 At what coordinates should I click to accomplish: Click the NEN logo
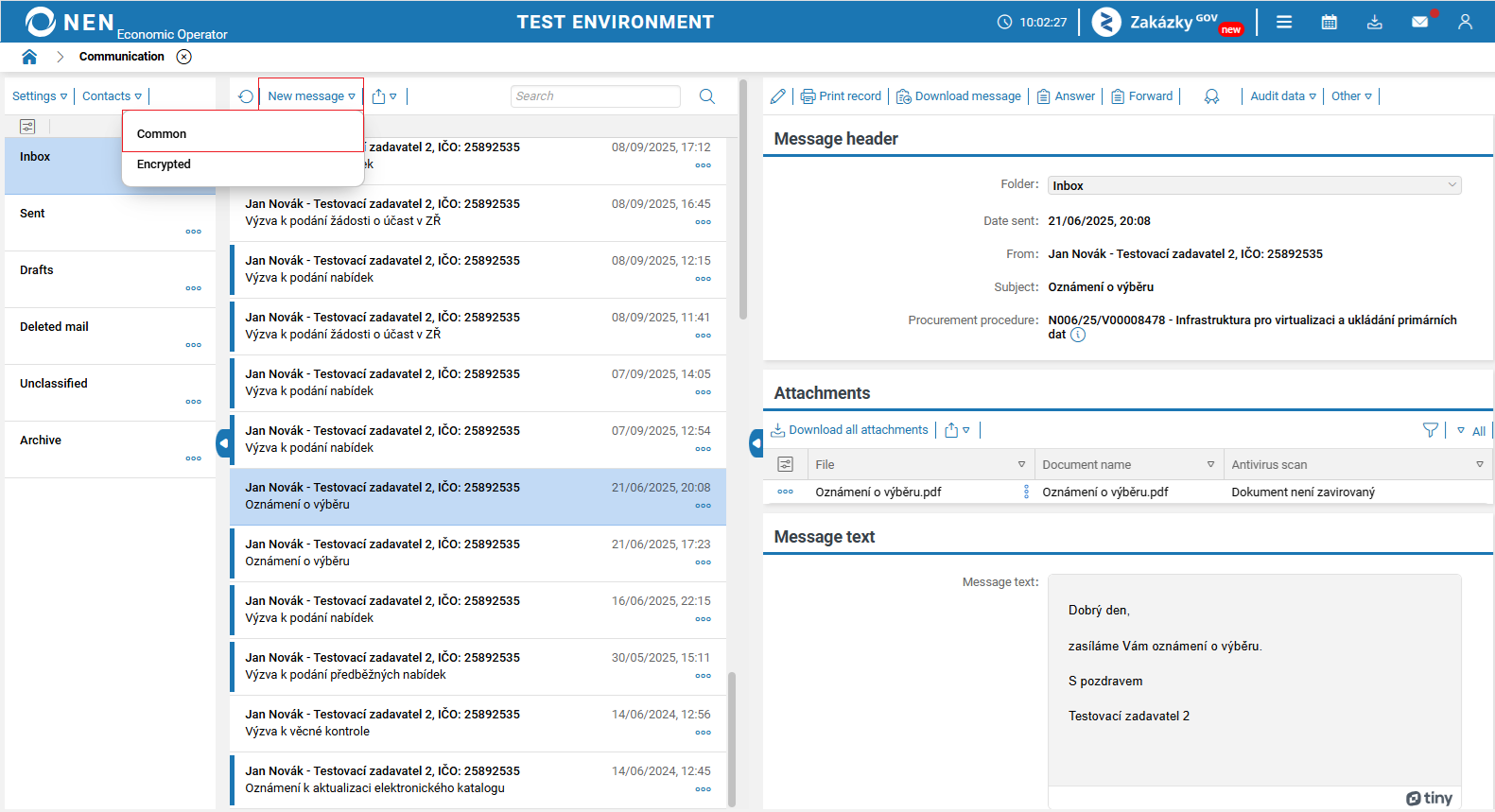click(x=71, y=22)
